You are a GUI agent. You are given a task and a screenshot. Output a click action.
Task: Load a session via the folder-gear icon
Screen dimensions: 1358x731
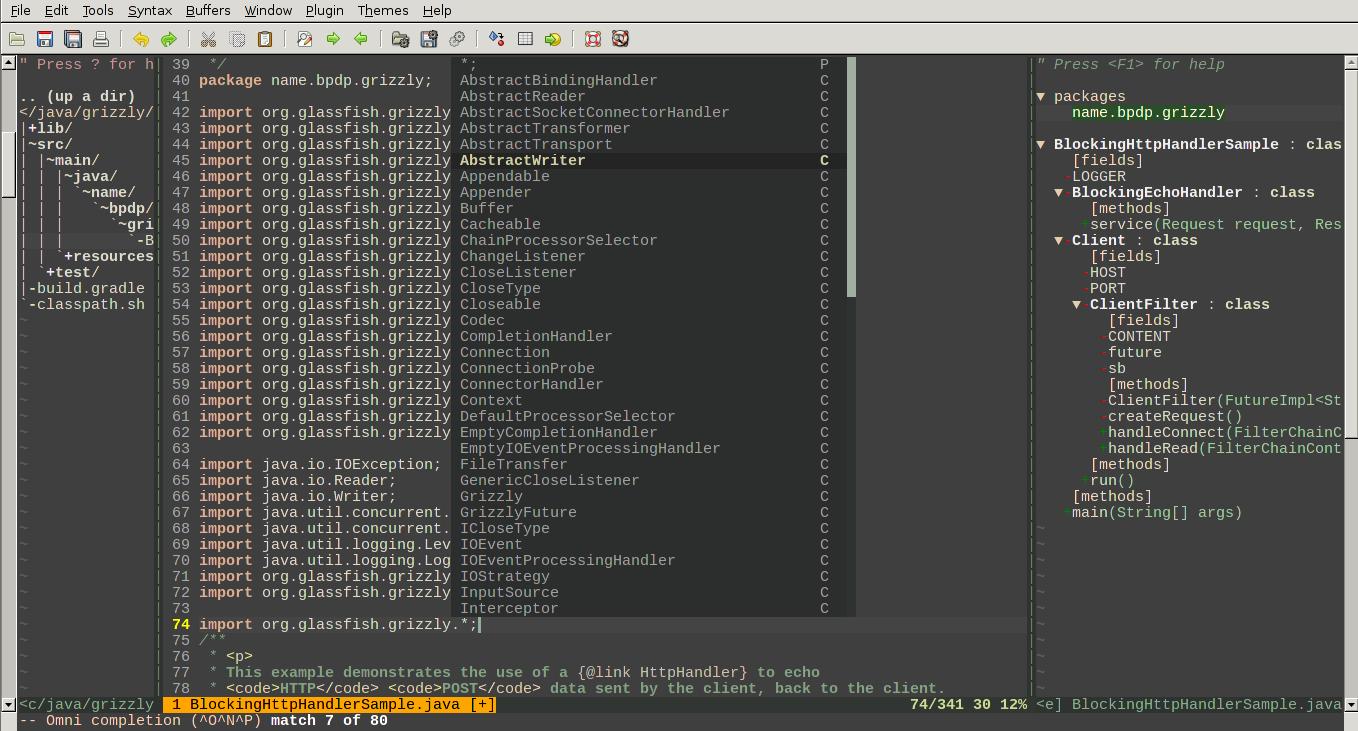[x=401, y=39]
